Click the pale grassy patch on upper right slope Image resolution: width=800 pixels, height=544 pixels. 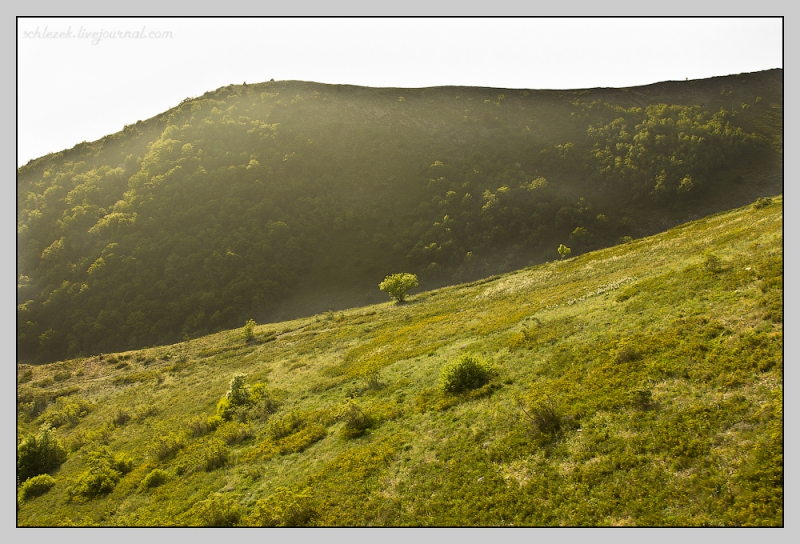pyautogui.click(x=600, y=290)
